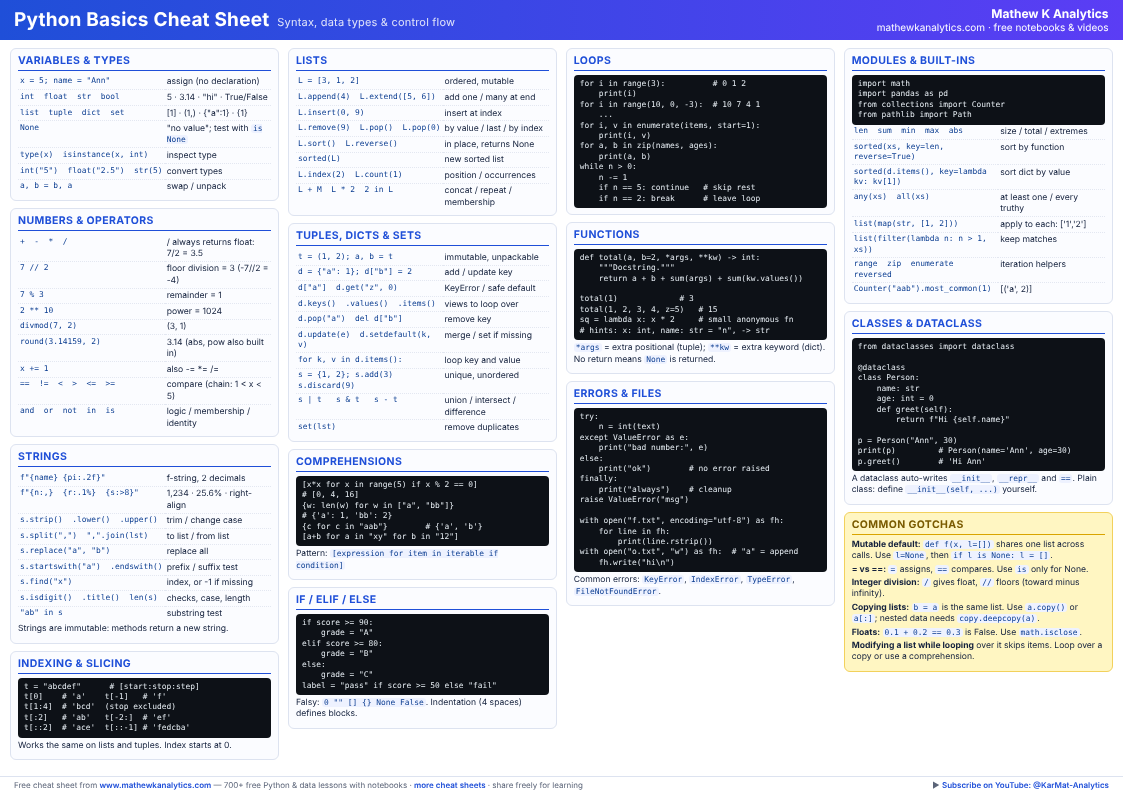
Task: Select 'd.keys() .values() .items()' row
Action: pos(422,304)
